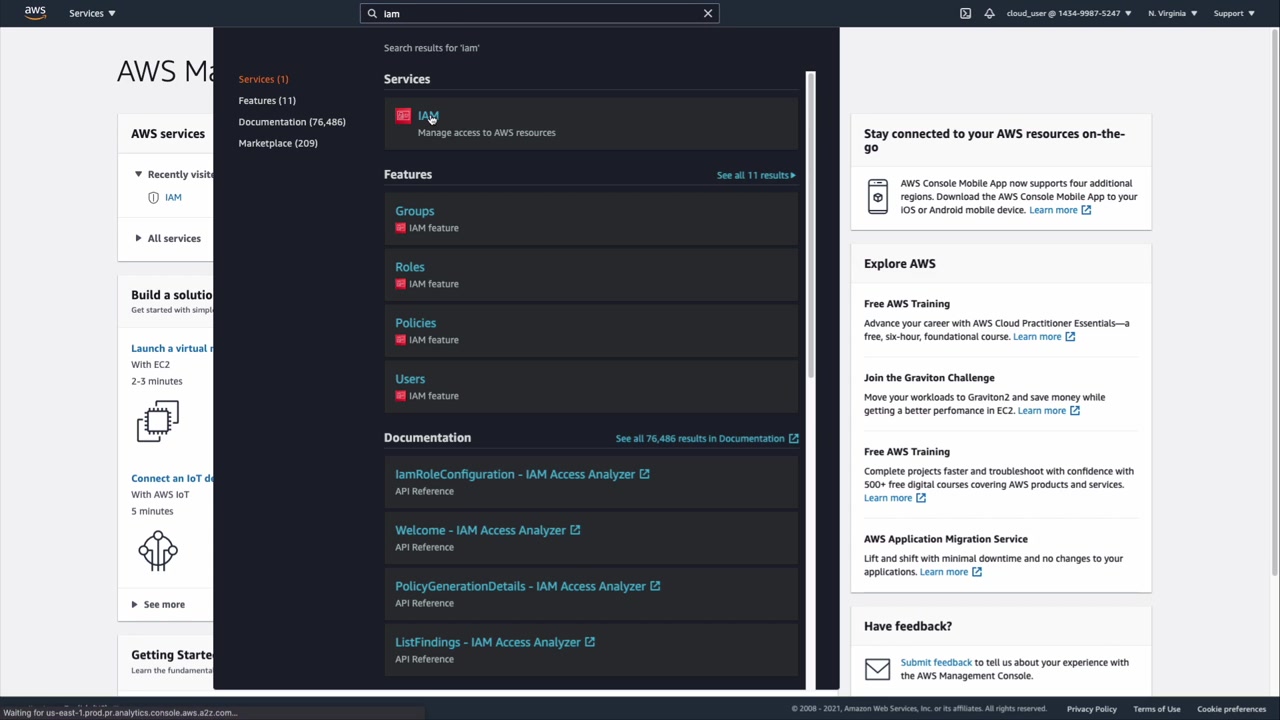1280x720 pixels.
Task: Focus the search field containing 'iam'
Action: (540, 14)
